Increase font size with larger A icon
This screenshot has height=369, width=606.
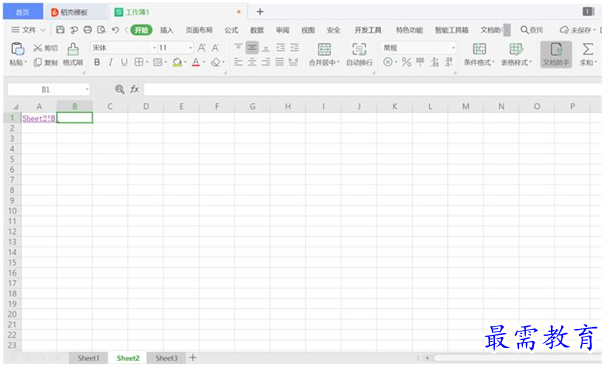201,48
